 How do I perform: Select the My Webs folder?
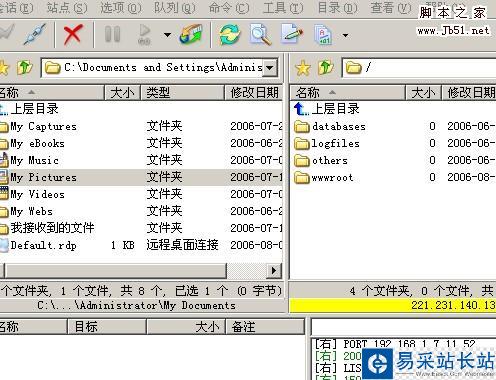point(31,211)
